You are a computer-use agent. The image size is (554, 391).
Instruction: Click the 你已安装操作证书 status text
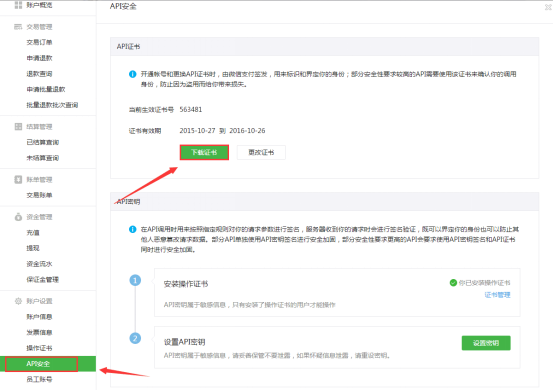pos(484,283)
